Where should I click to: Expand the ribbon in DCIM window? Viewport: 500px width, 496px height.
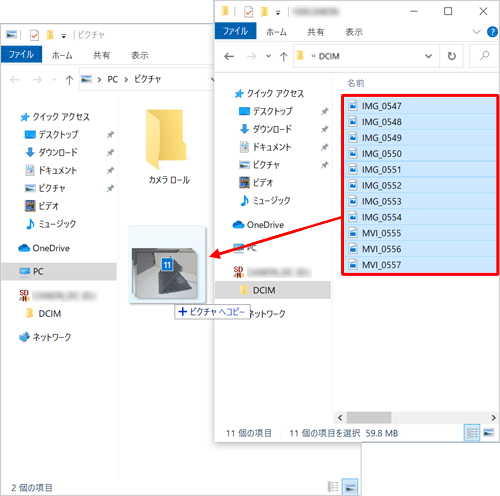(476, 32)
